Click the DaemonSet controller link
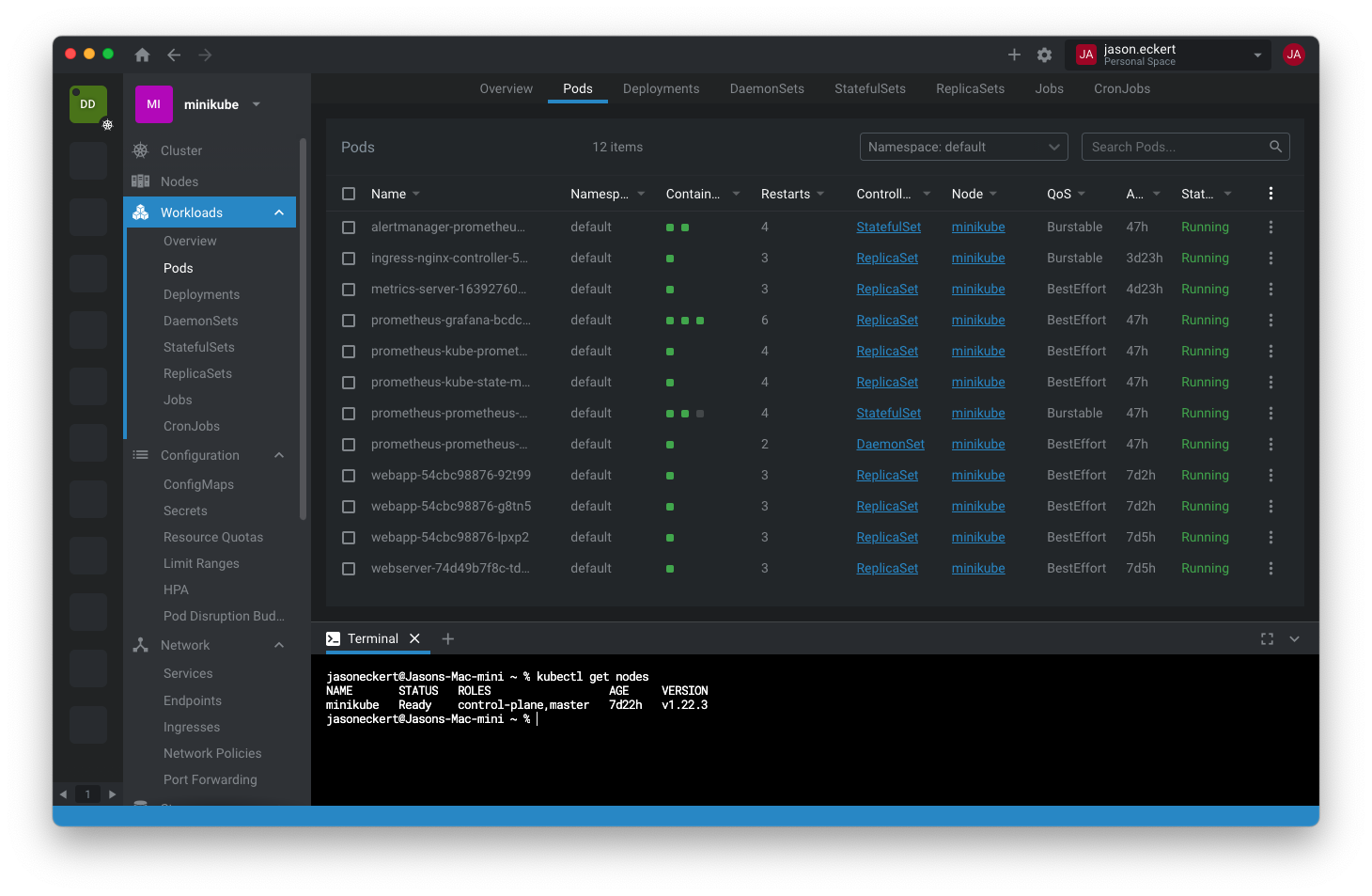The image size is (1372, 896). point(890,445)
